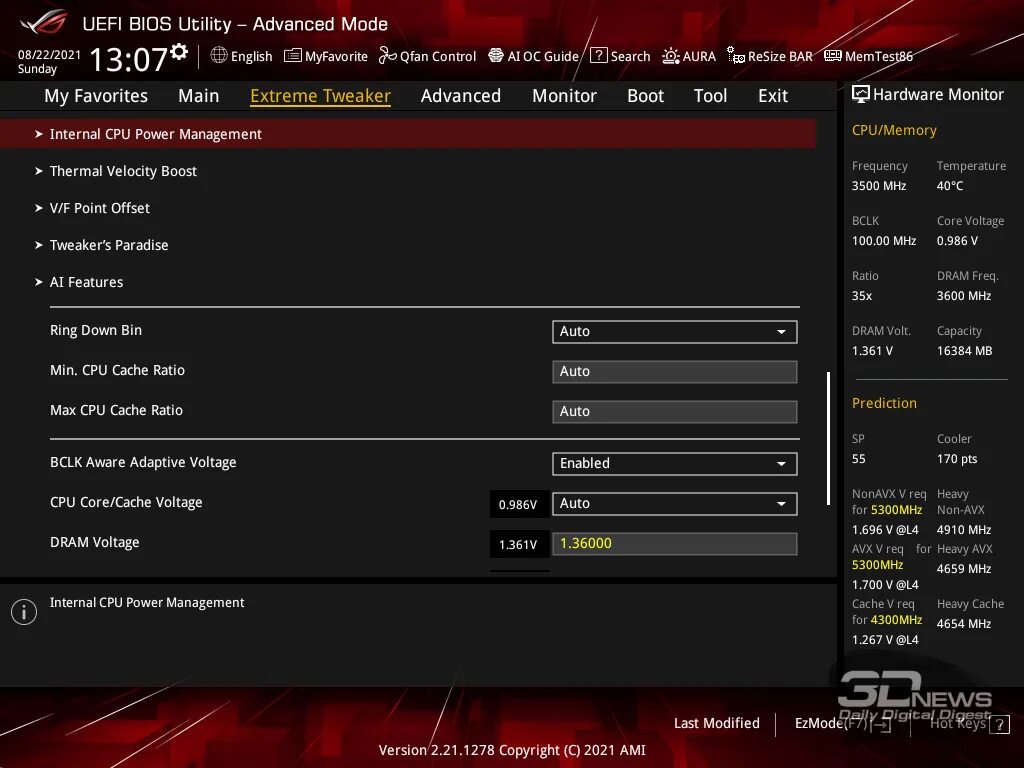Open Ring Down Bin dropdown

(675, 332)
